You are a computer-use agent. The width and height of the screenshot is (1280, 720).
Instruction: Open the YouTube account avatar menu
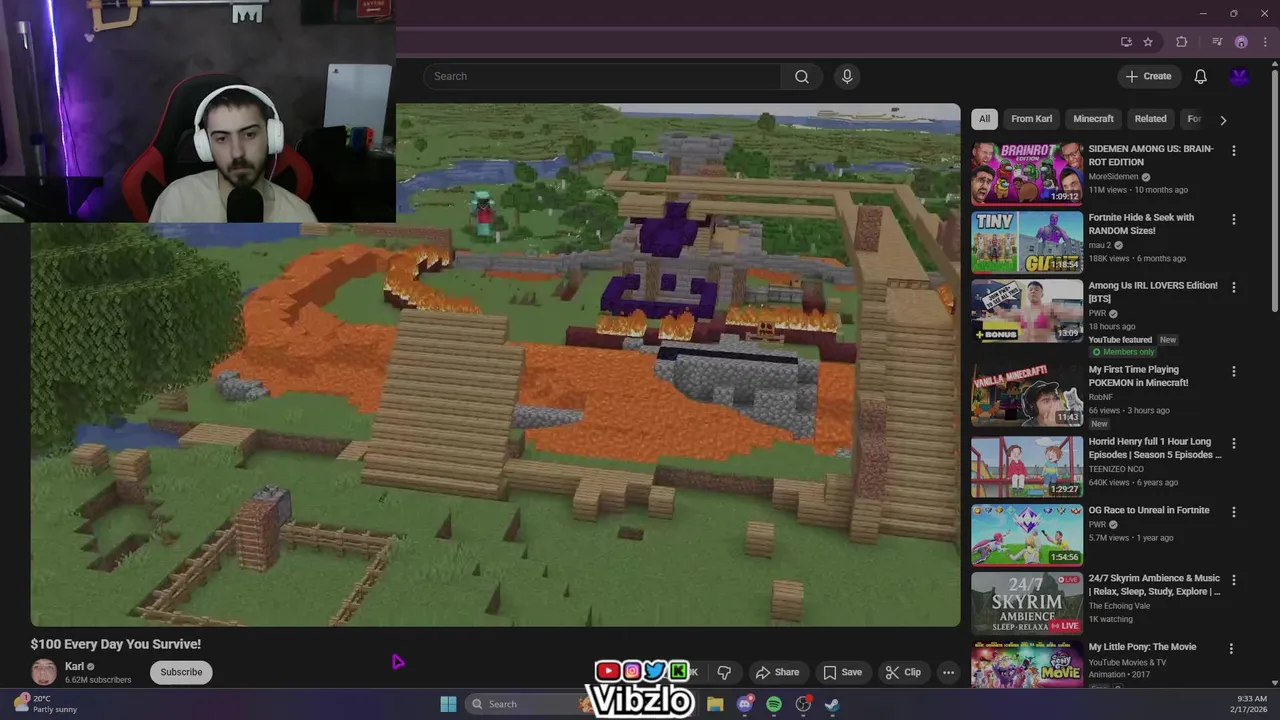tap(1240, 76)
